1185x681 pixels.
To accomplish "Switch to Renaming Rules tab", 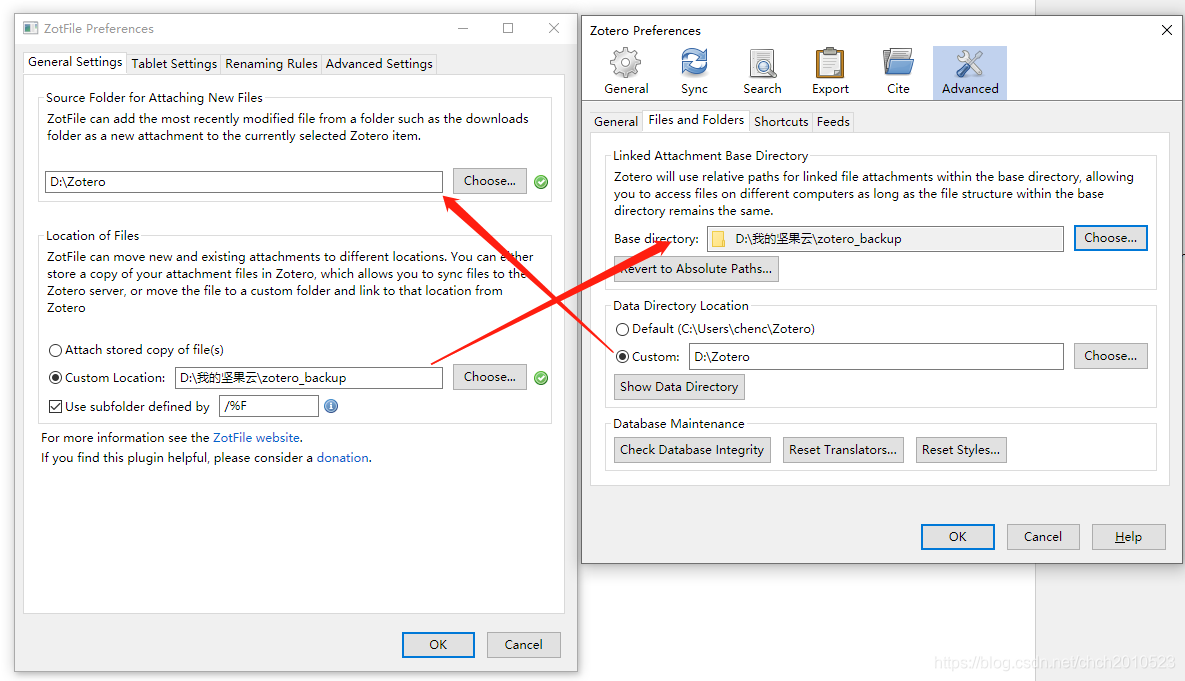I will [x=271, y=63].
